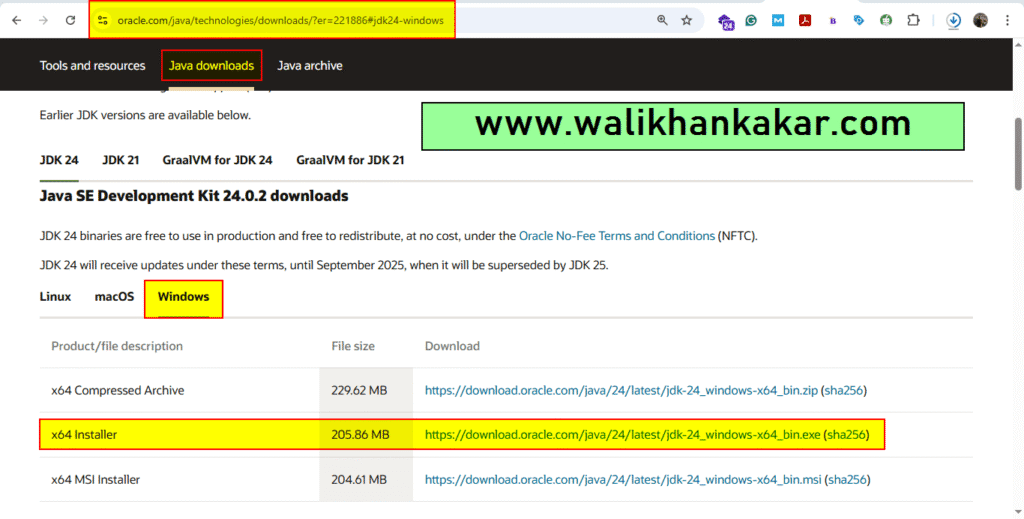Screen dimensions: 1024x519
Task: Bookmark this page with the star icon
Action: pos(687,20)
